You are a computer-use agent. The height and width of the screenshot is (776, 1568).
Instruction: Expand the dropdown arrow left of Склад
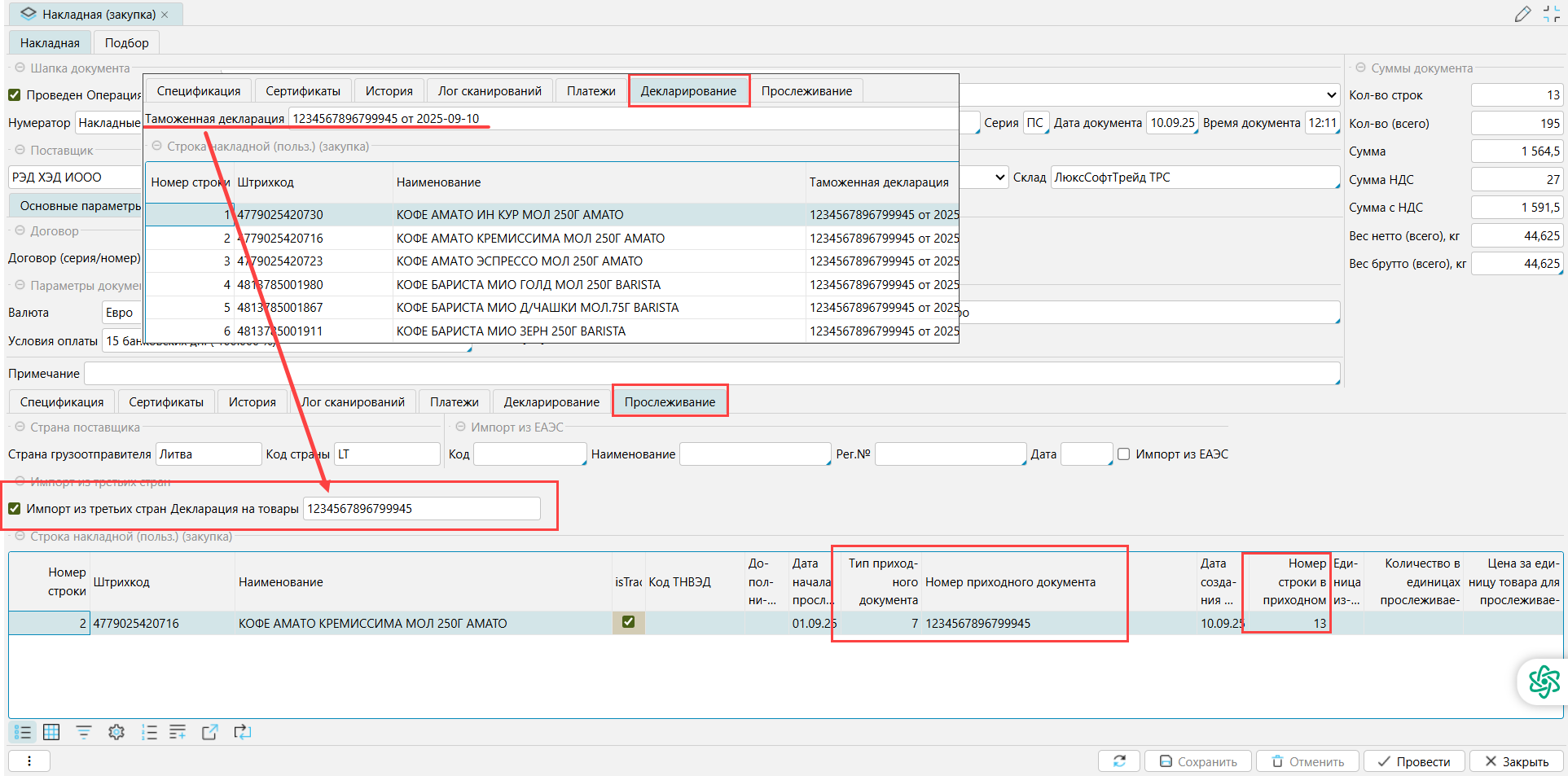1000,178
